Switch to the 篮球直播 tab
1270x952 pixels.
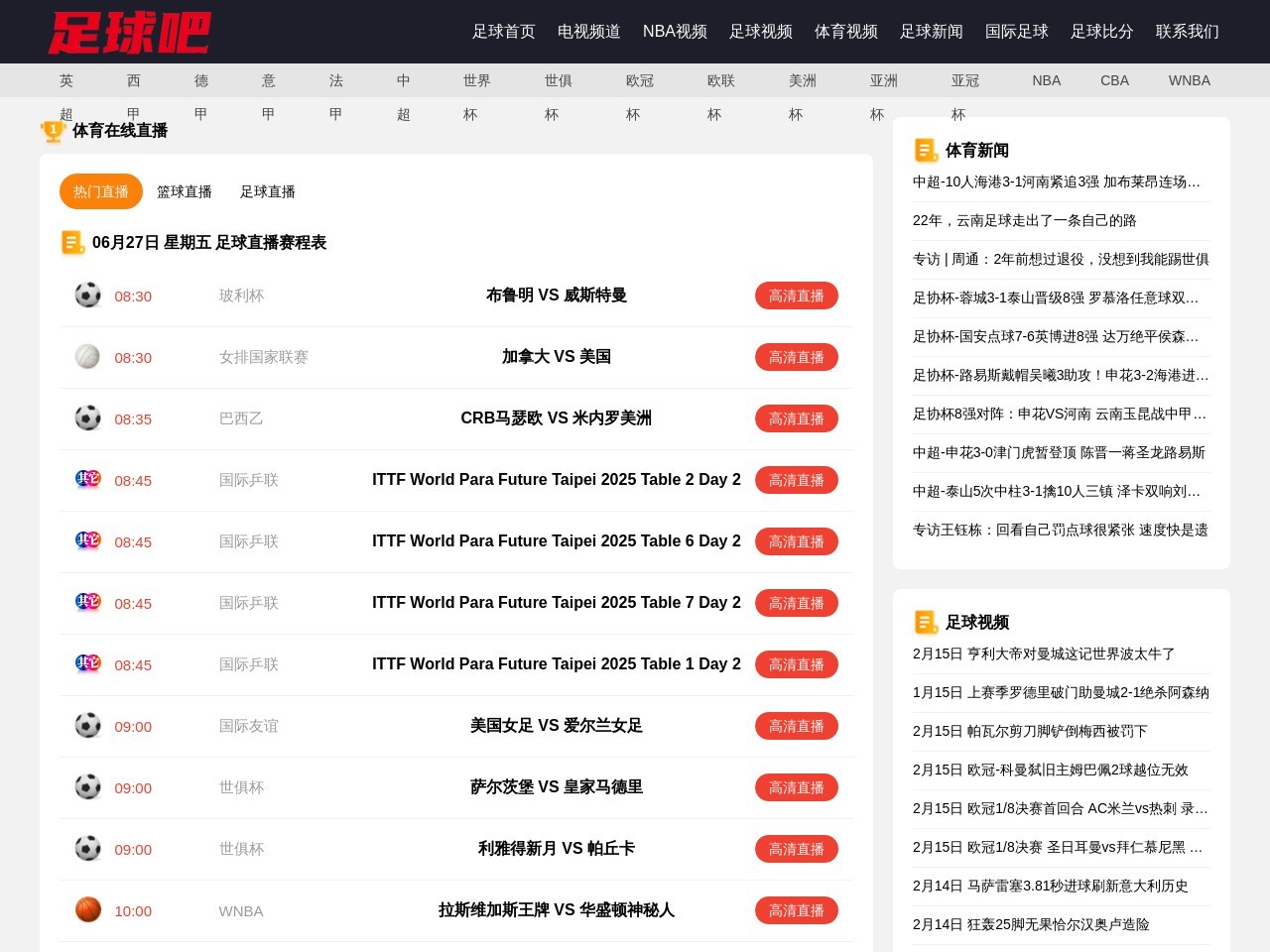pyautogui.click(x=185, y=191)
